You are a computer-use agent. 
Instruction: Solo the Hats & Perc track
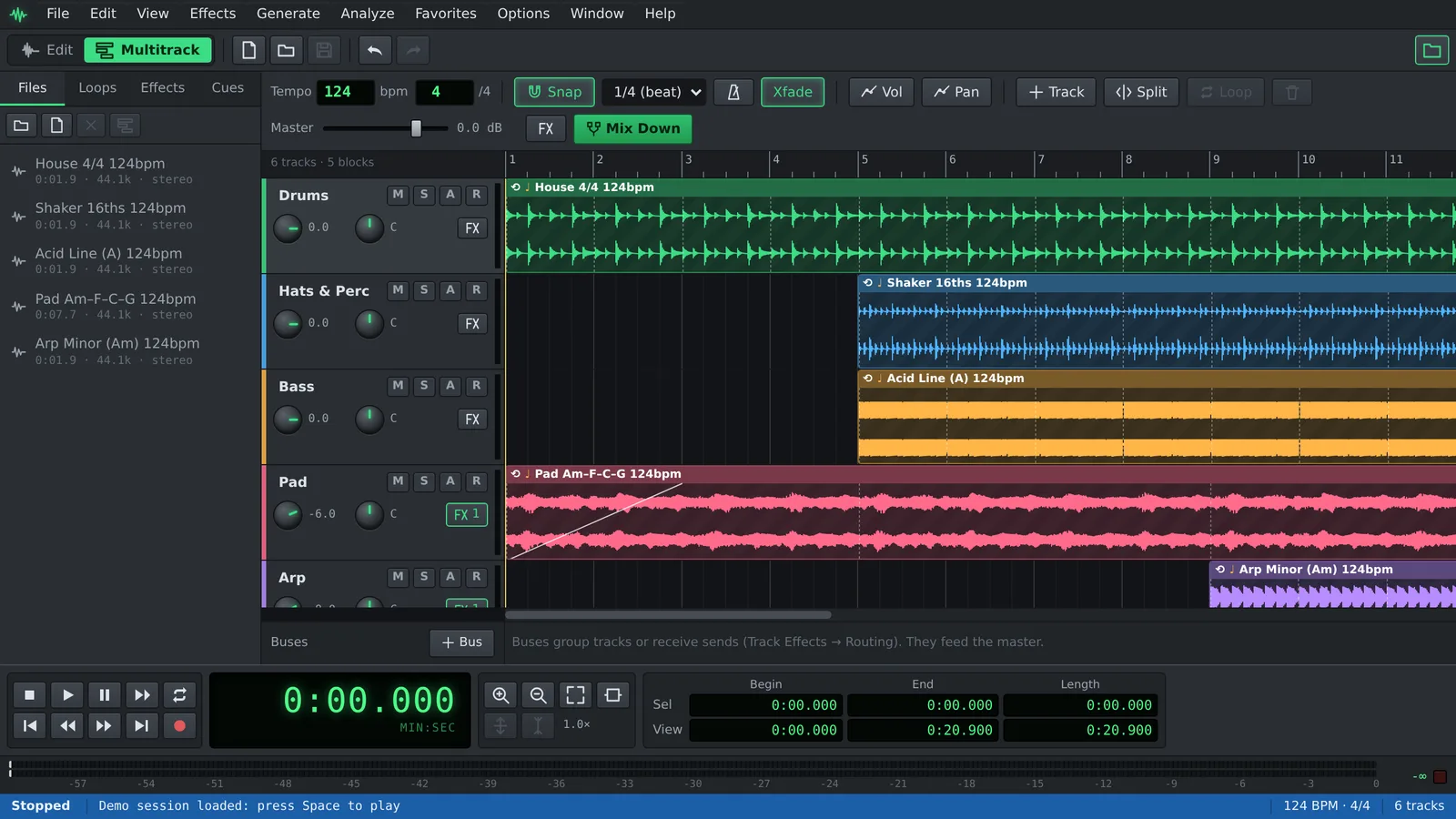424,290
